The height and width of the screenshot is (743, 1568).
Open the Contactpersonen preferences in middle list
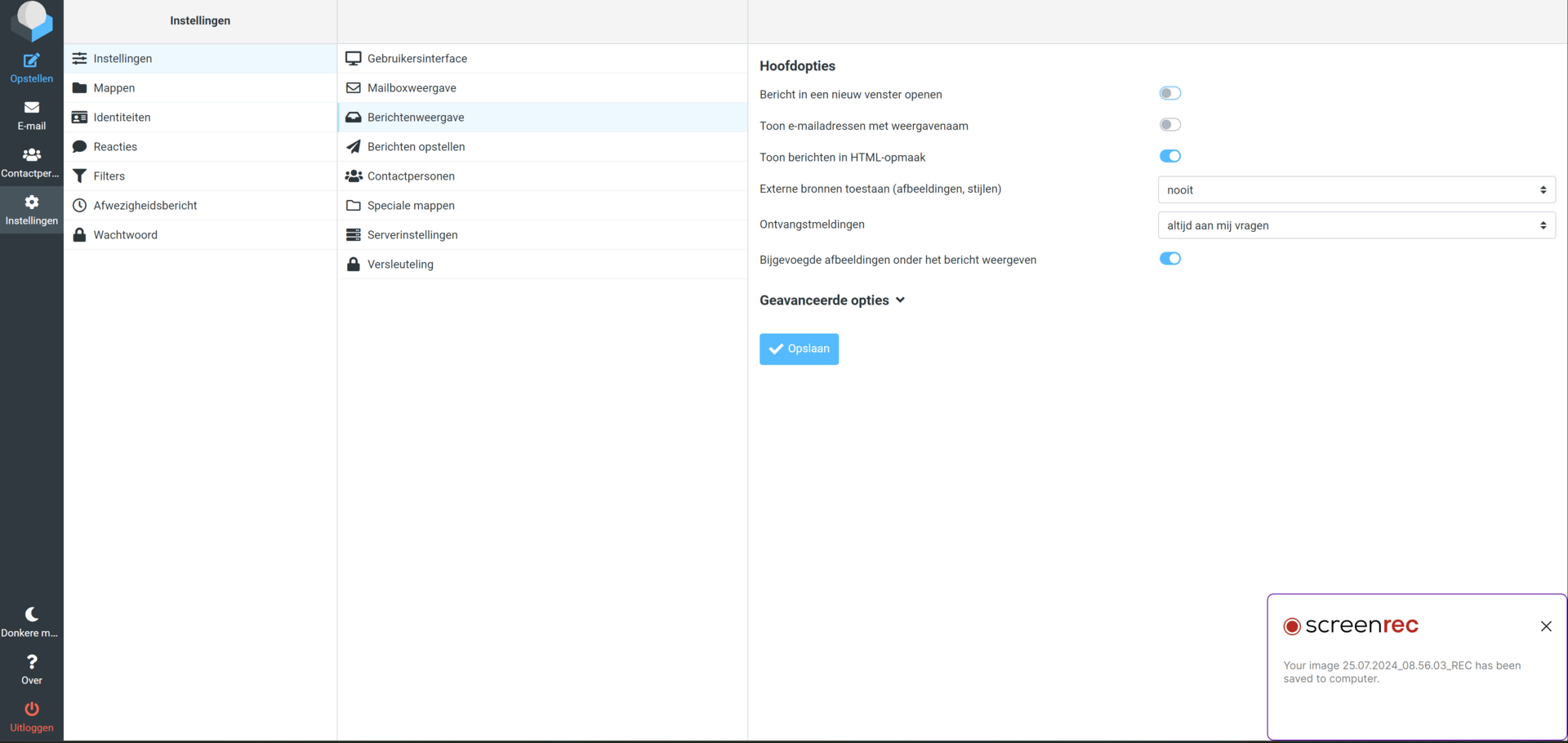(542, 176)
